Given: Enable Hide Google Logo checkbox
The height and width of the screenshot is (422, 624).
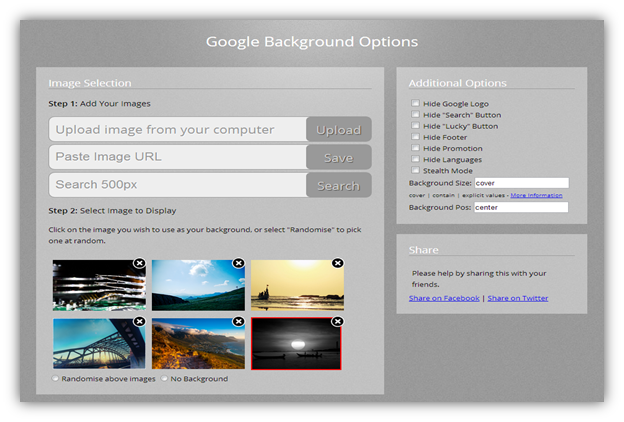Looking at the screenshot, I should [x=415, y=103].
